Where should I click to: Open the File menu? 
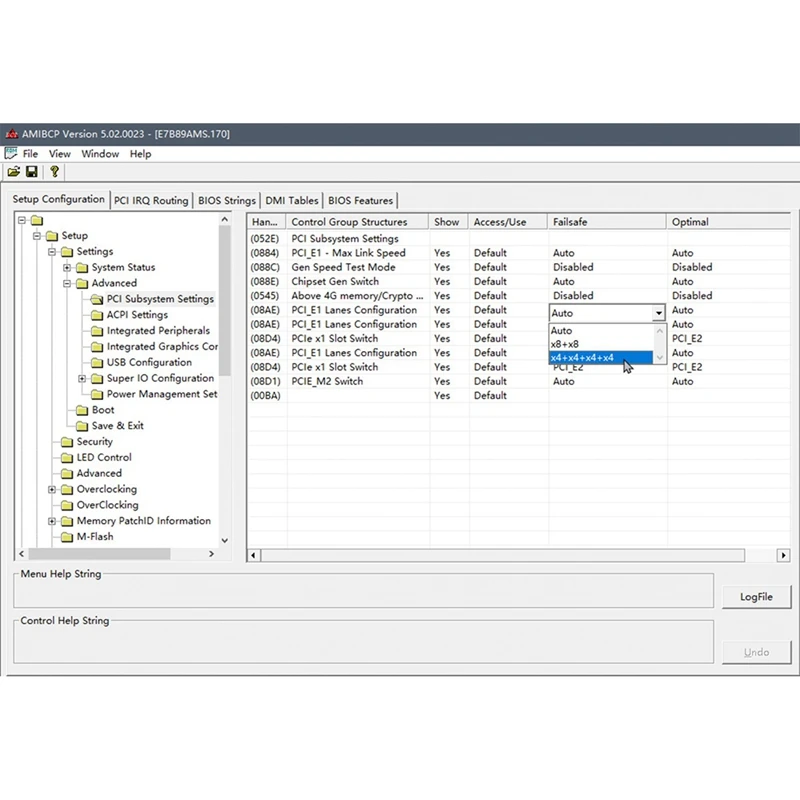[x=30, y=154]
